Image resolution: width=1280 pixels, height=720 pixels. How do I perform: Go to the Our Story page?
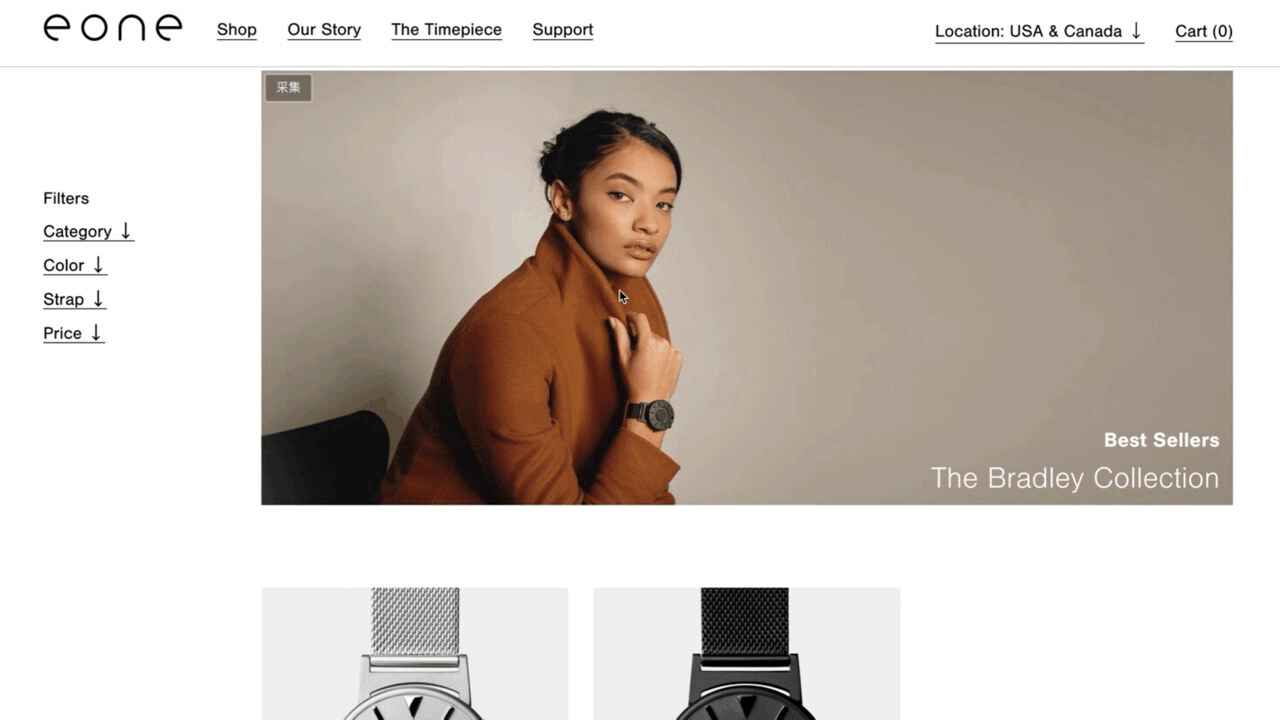pyautogui.click(x=324, y=30)
